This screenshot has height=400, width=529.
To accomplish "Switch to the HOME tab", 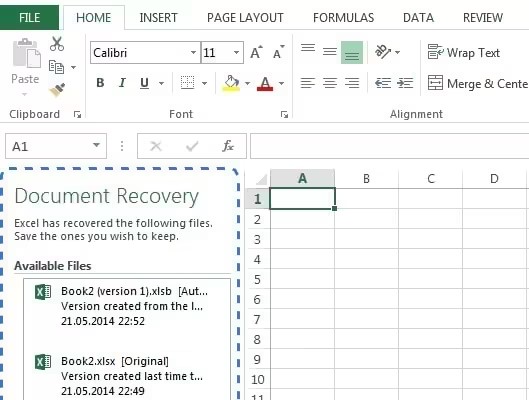I will coord(93,18).
